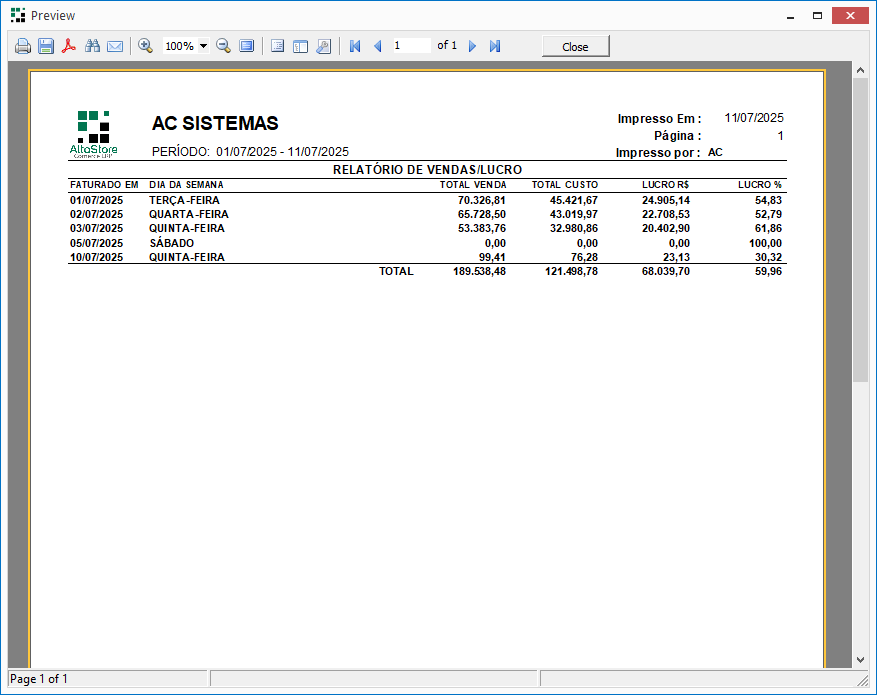Click the 189.538,48 grand total venda
Image resolution: width=877 pixels, height=695 pixels.
479,271
